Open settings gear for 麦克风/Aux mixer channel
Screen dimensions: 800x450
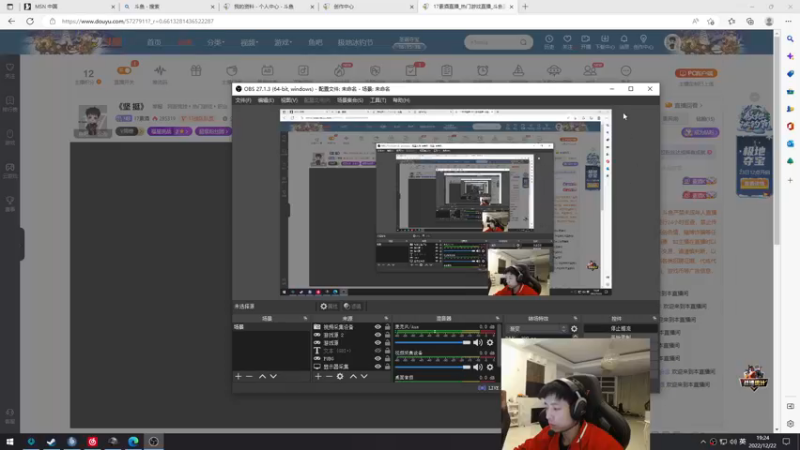pyautogui.click(x=490, y=342)
